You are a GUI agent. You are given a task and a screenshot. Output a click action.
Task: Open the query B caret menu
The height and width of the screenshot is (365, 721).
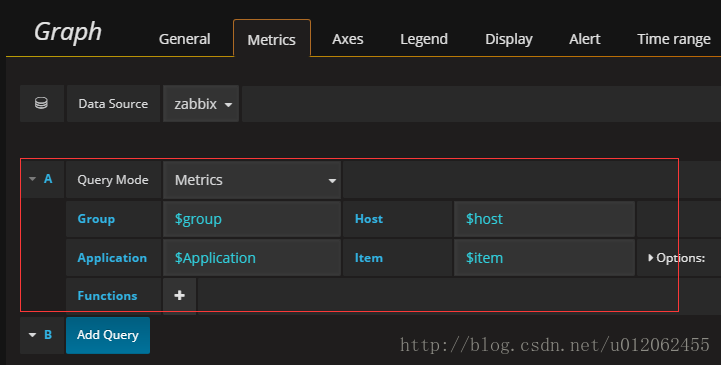click(x=32, y=335)
